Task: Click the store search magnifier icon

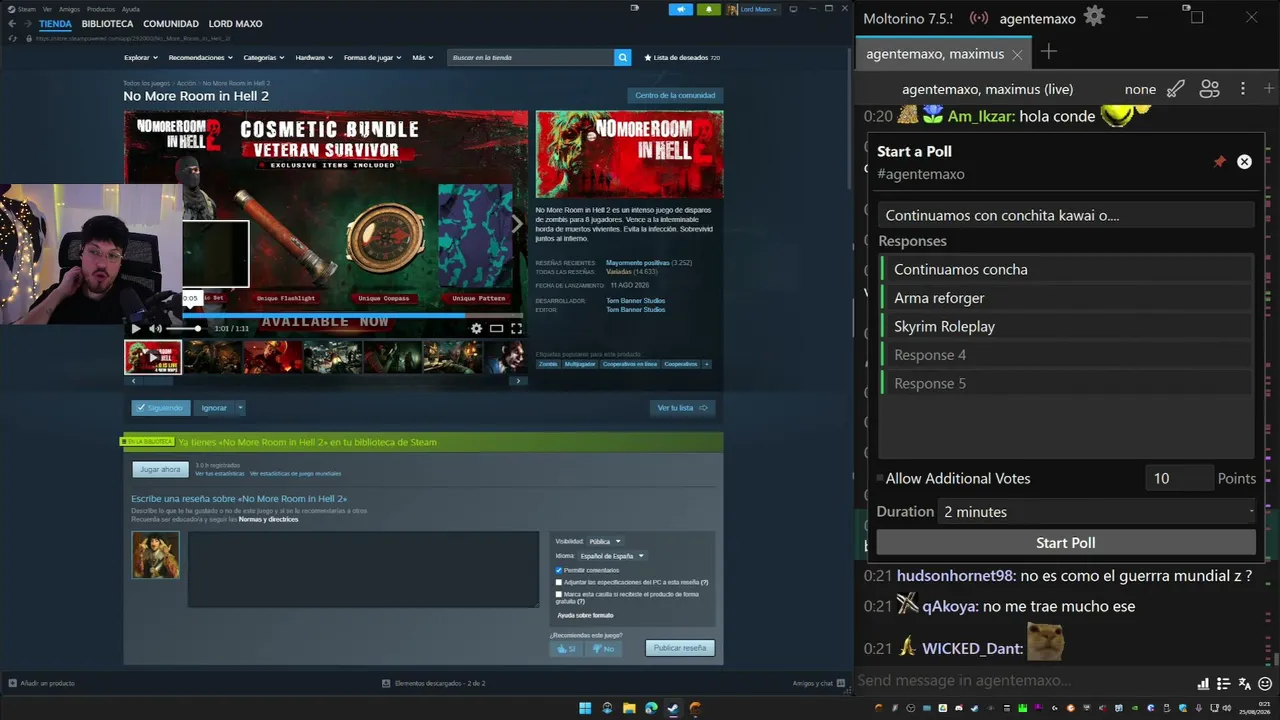Action: pyautogui.click(x=622, y=58)
